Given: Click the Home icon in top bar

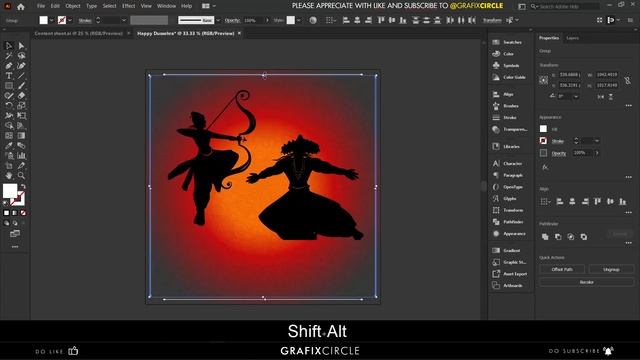Looking at the screenshot, I should (21, 7).
